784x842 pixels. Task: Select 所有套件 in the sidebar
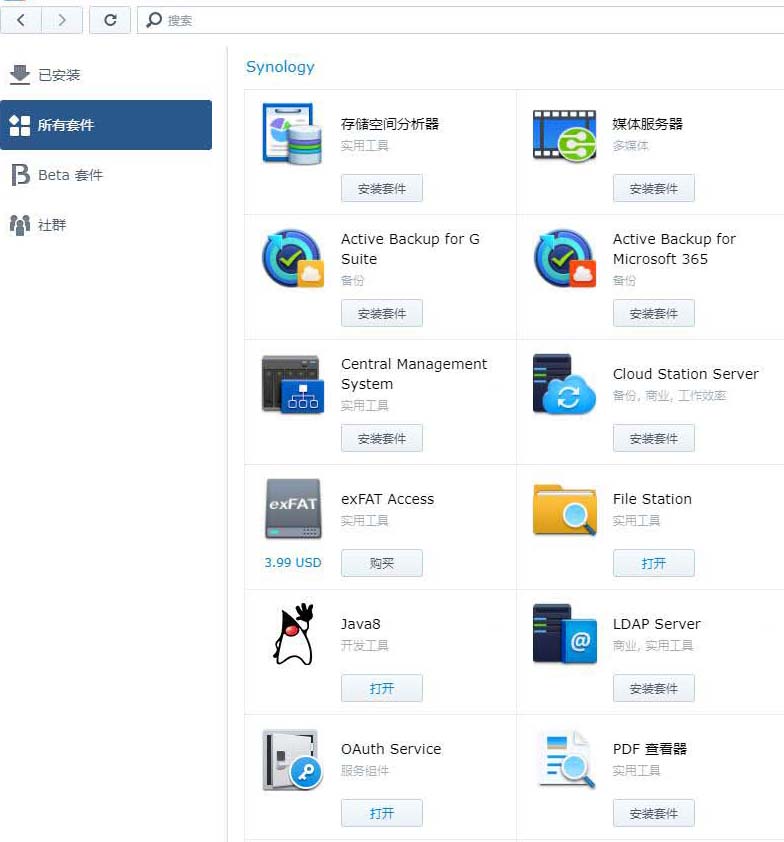click(106, 125)
